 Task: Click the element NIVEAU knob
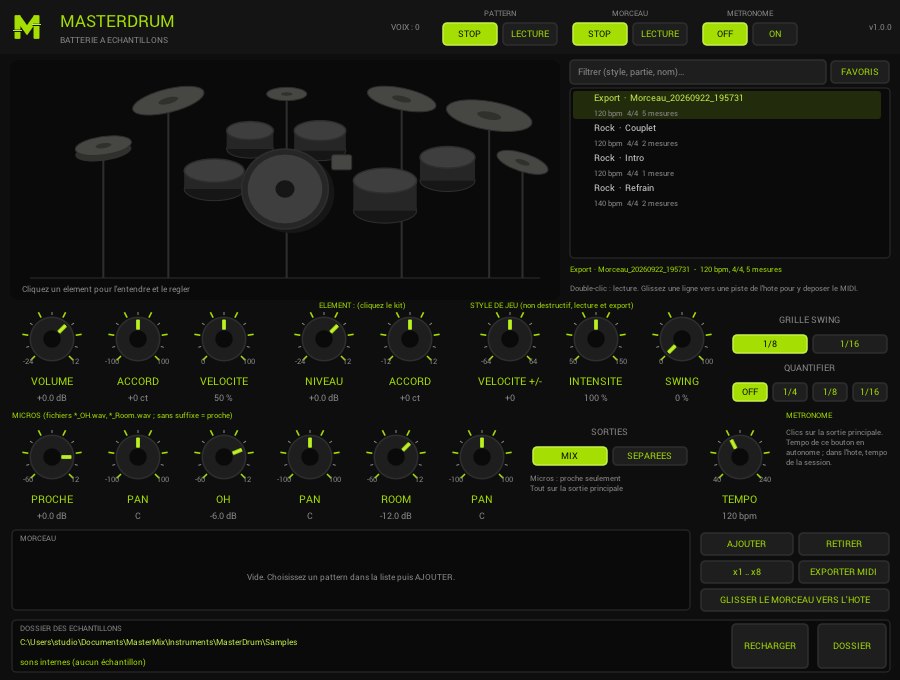click(x=324, y=339)
